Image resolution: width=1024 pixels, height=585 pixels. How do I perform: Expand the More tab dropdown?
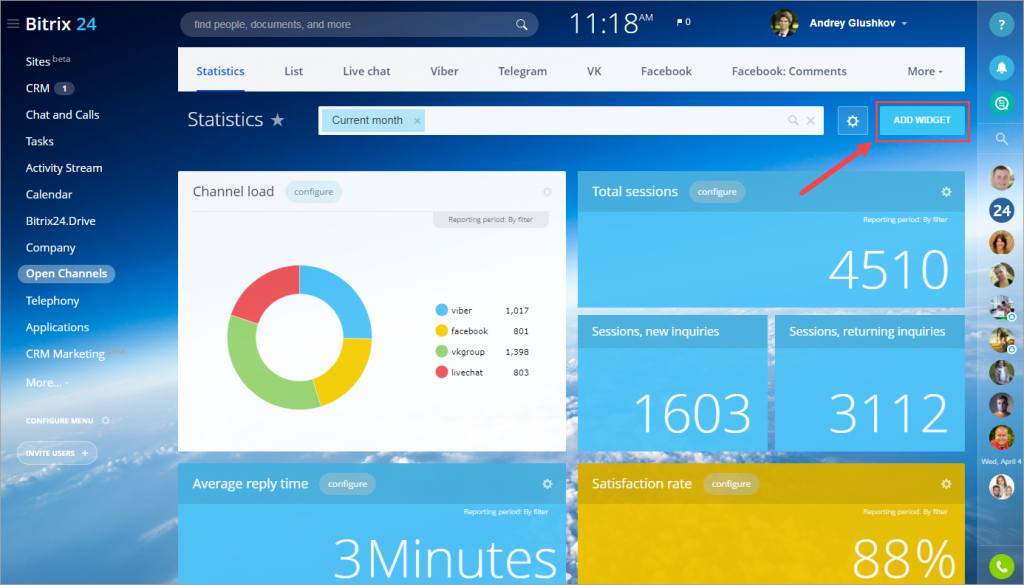click(925, 71)
